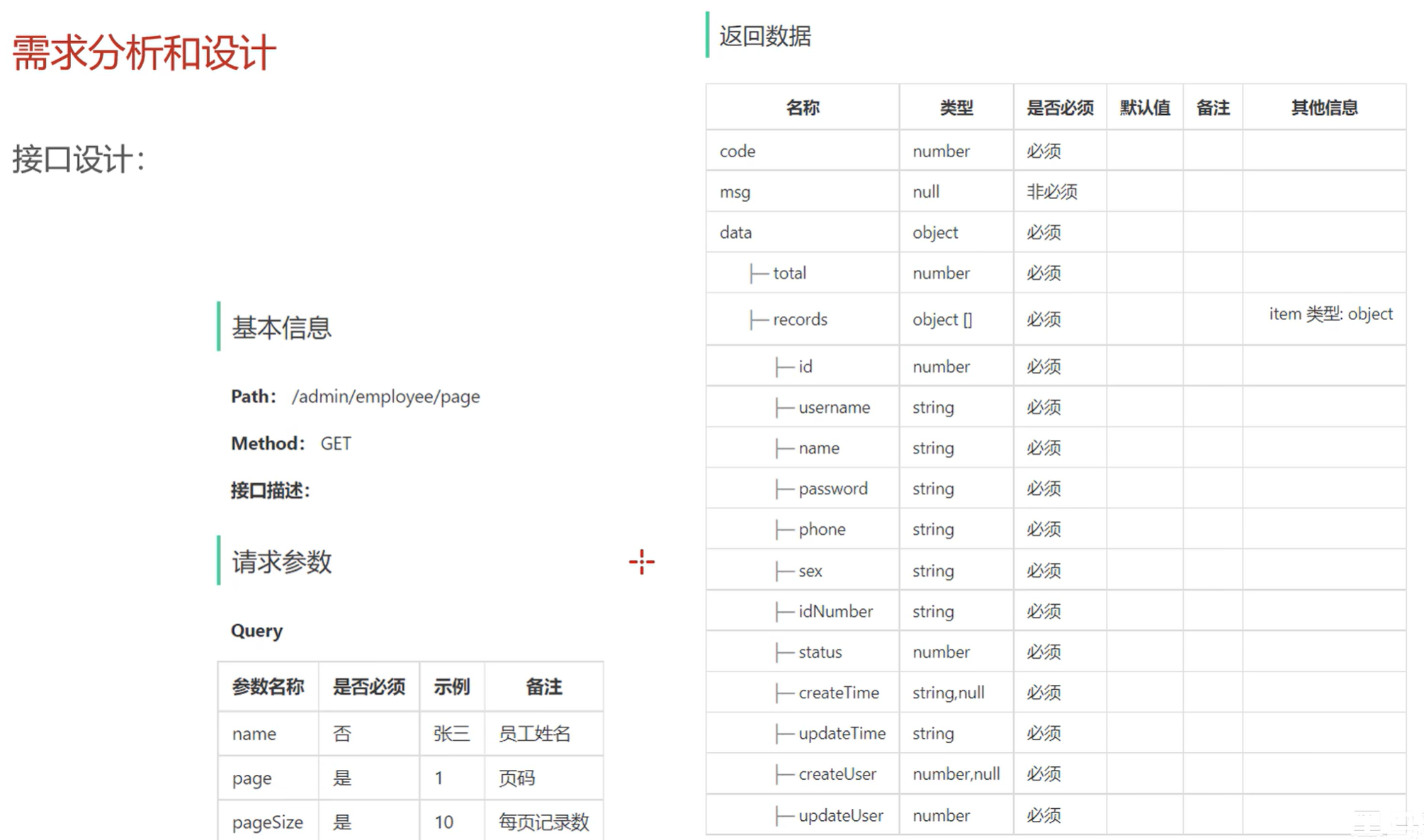Select the data object row
This screenshot has width=1424, height=840.
tap(735, 232)
